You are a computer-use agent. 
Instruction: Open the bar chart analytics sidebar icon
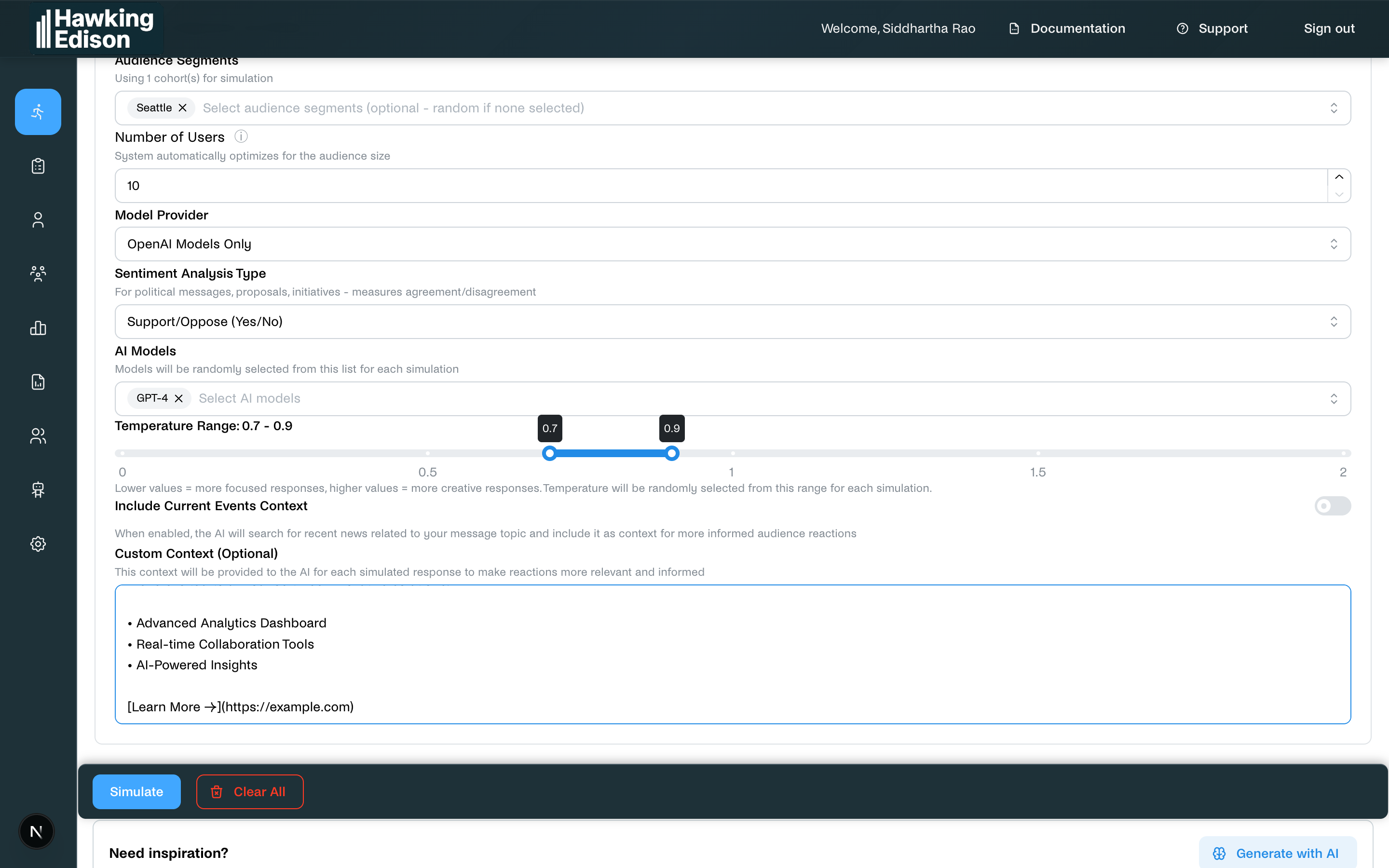[38, 328]
